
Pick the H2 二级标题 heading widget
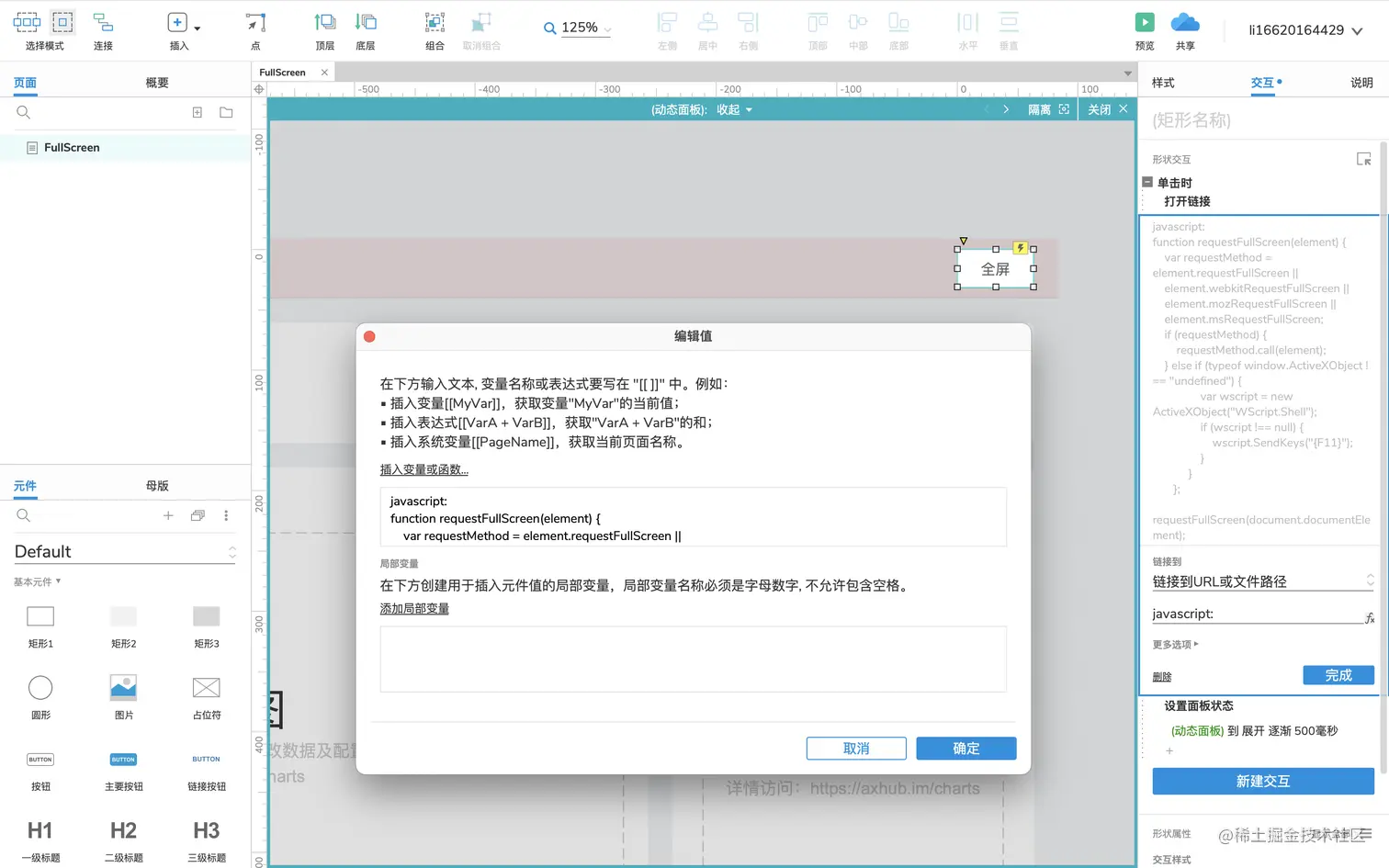click(x=123, y=840)
